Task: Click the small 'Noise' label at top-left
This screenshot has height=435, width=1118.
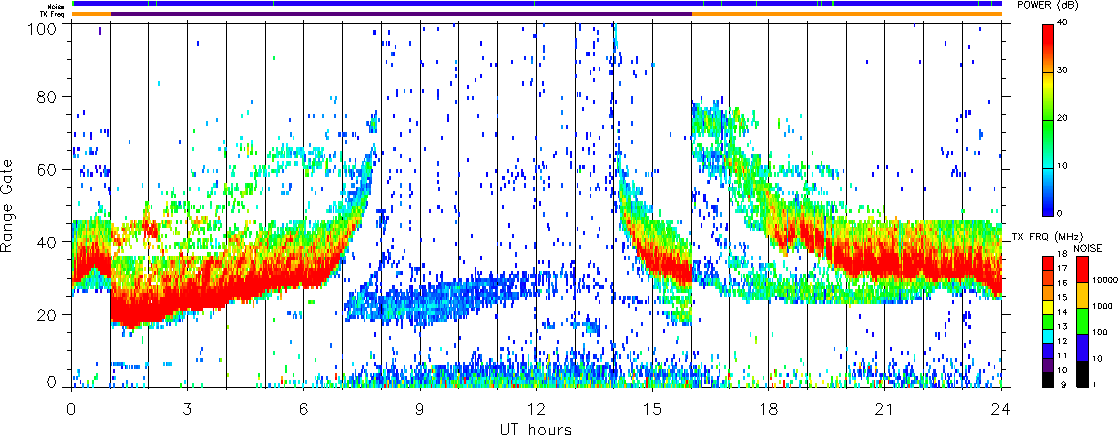Action: (56, 6)
